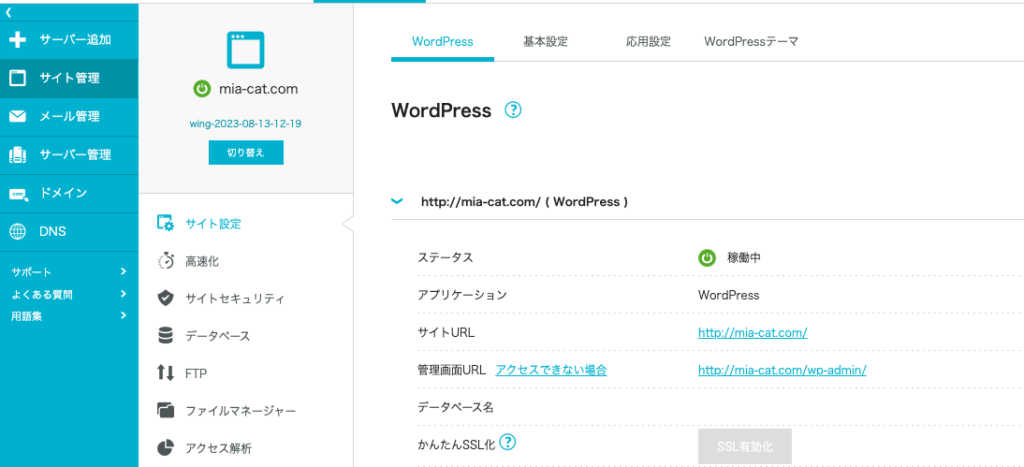Click the large browser window icon above mia-cat.com
Screen dimensions: 1024x467
coord(246,50)
